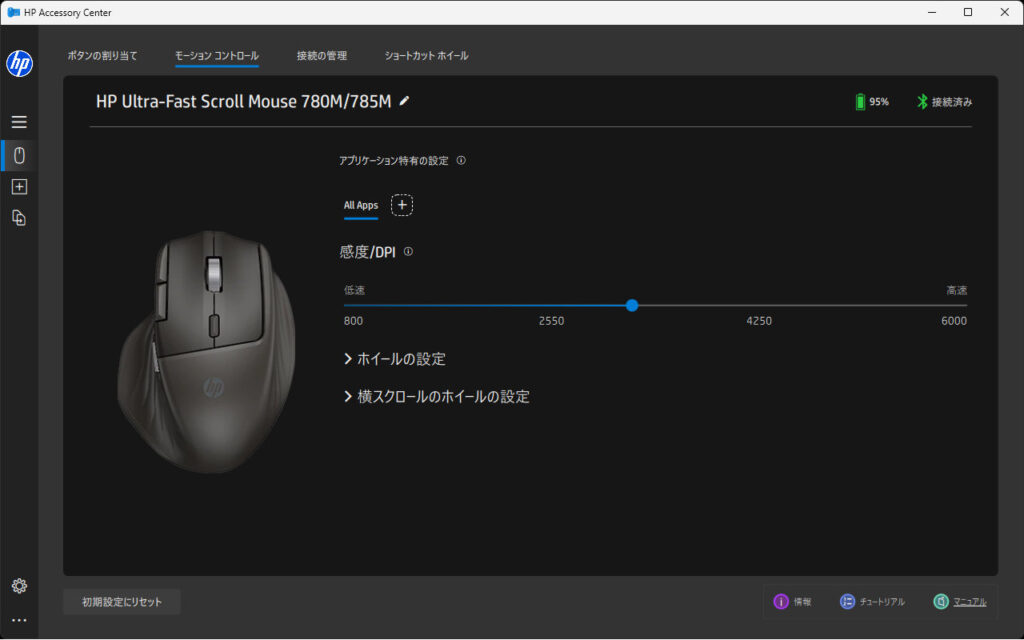Show info for アプリケーション特有の設定
Screen dimensions: 1024x640
tap(461, 161)
